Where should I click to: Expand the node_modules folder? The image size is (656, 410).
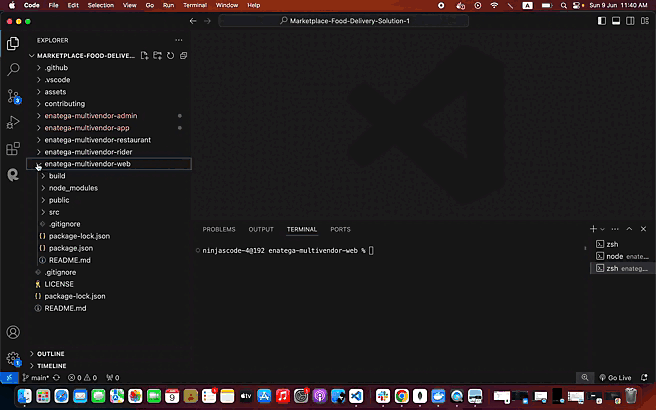73,188
